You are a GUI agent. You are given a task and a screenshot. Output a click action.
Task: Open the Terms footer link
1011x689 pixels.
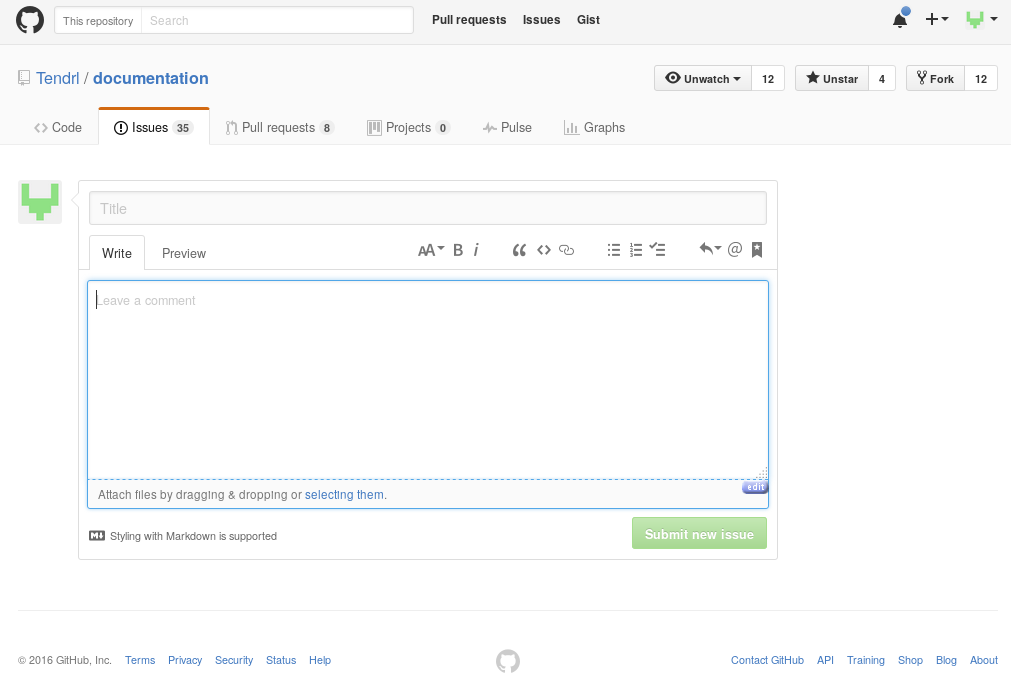(140, 661)
